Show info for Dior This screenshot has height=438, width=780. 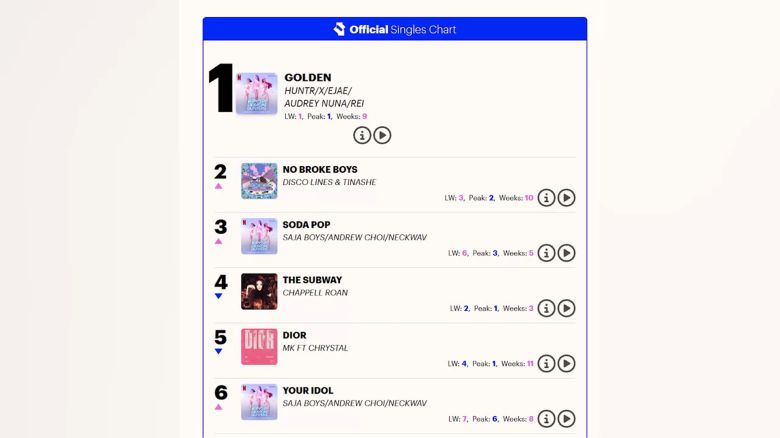tap(546, 364)
